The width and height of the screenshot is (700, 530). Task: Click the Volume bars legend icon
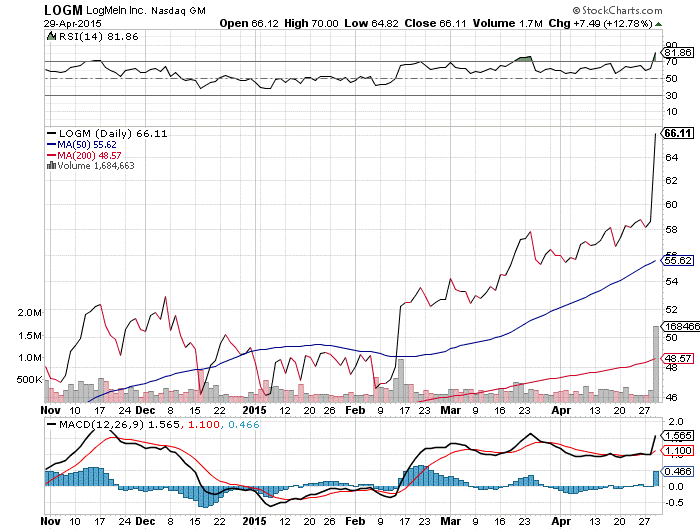(x=51, y=166)
